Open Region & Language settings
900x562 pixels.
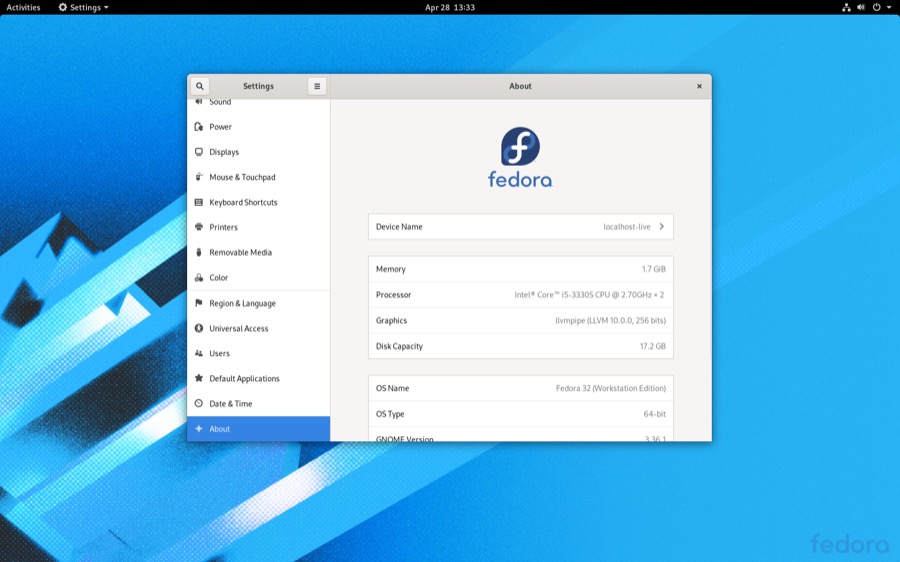[x=258, y=303]
